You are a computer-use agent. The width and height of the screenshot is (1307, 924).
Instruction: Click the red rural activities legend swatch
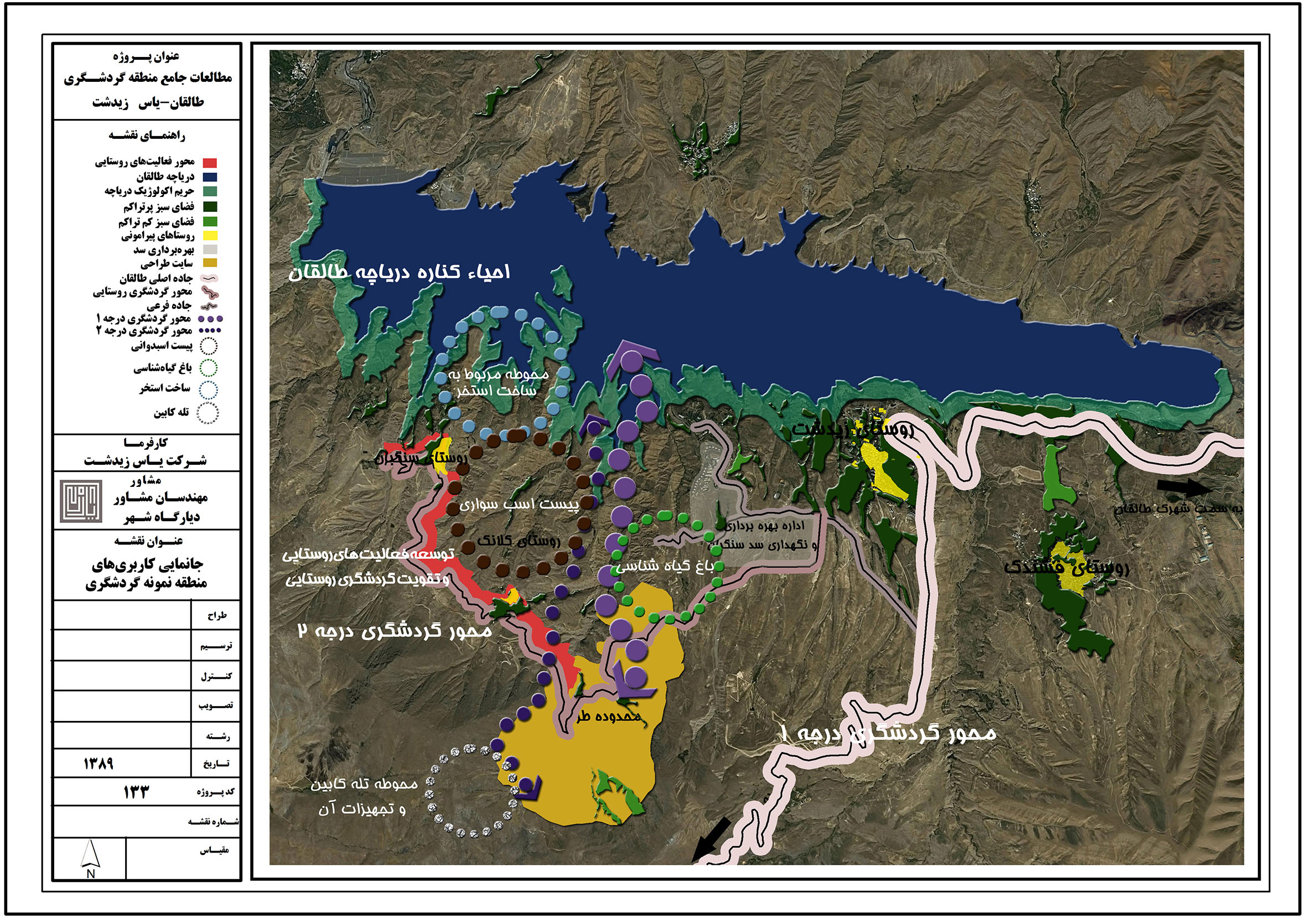point(210,163)
